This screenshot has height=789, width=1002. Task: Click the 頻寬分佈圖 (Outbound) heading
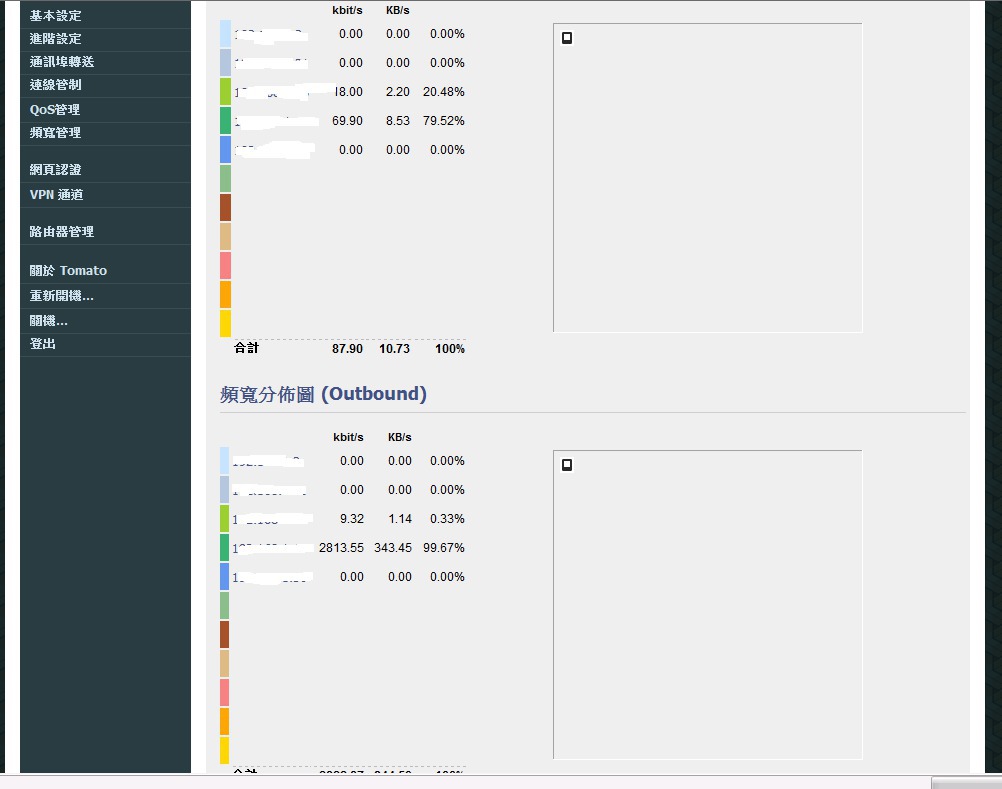pyautogui.click(x=323, y=394)
